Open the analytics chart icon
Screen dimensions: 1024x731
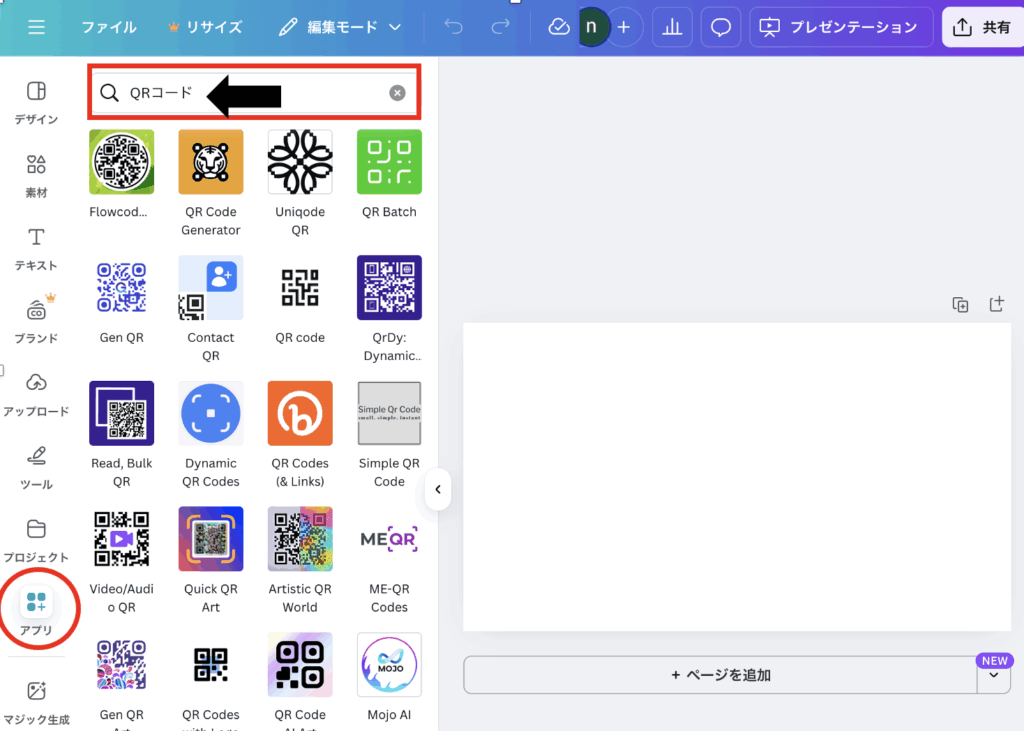point(672,27)
